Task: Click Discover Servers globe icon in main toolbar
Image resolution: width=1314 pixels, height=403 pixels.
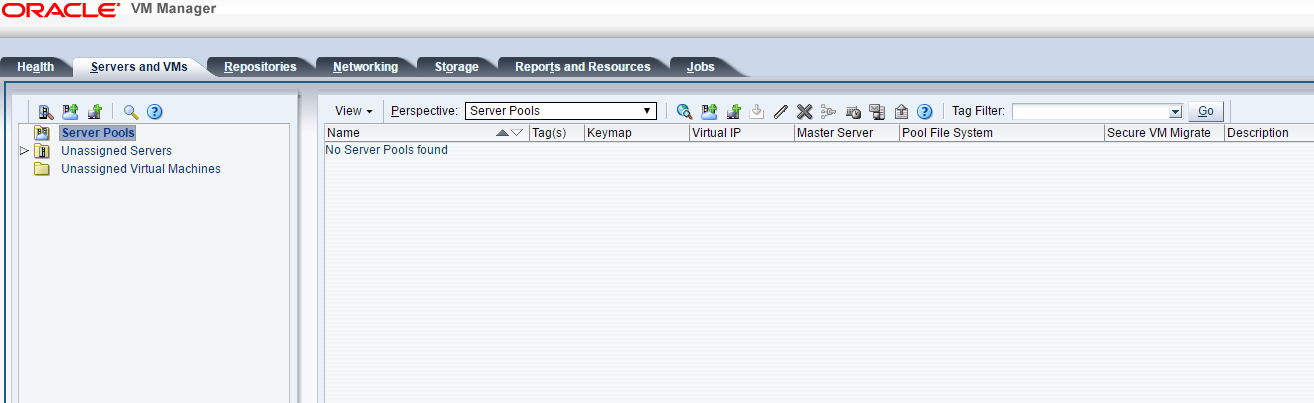Action: [x=685, y=111]
